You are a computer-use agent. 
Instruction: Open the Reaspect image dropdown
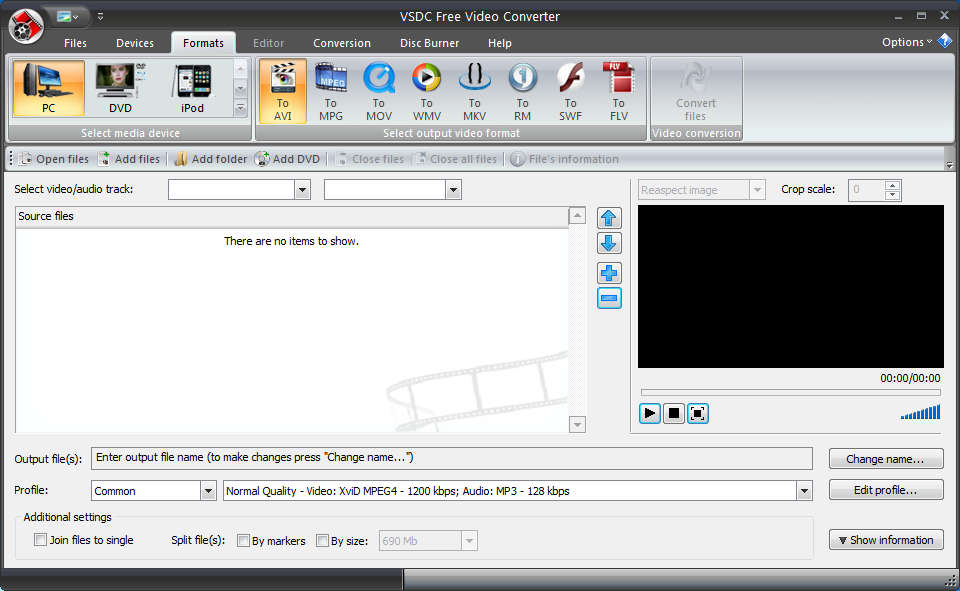(x=757, y=190)
